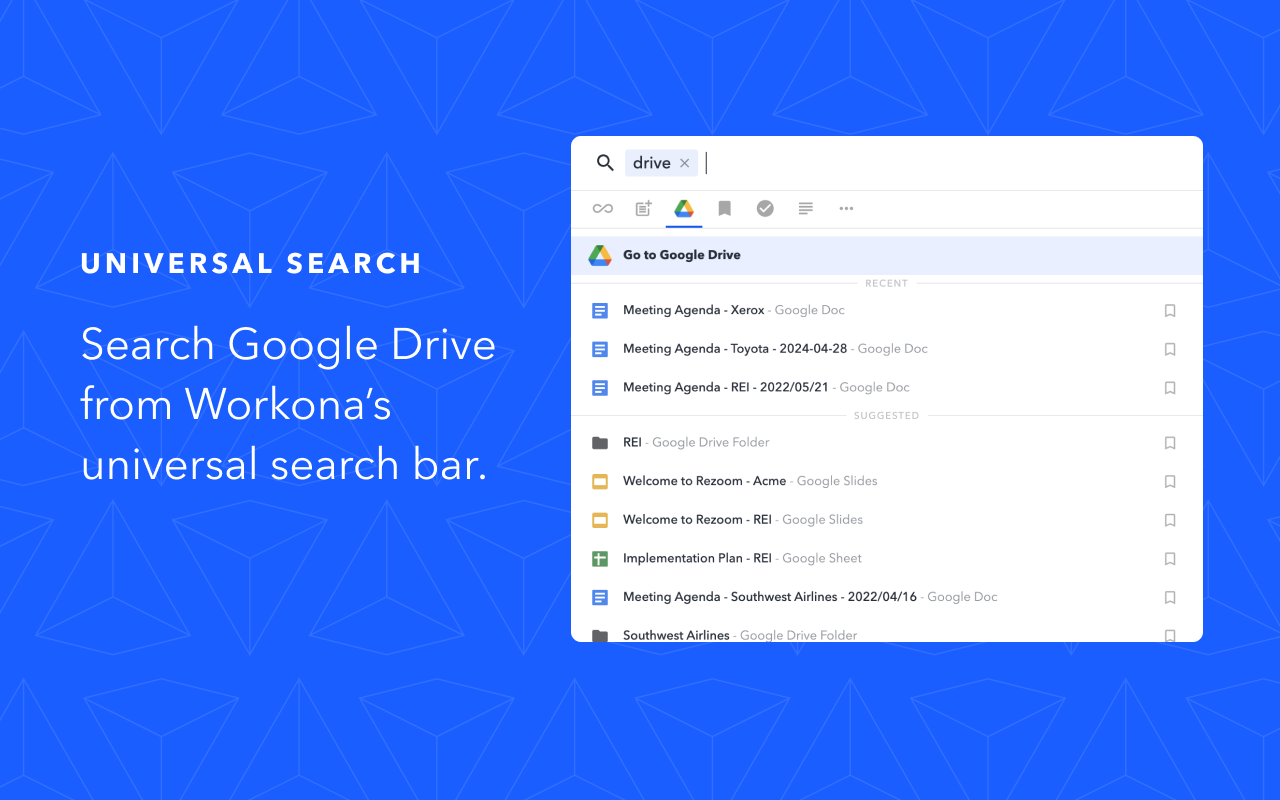This screenshot has width=1280, height=800.
Task: Select the notes lines filter tab
Action: (806, 208)
